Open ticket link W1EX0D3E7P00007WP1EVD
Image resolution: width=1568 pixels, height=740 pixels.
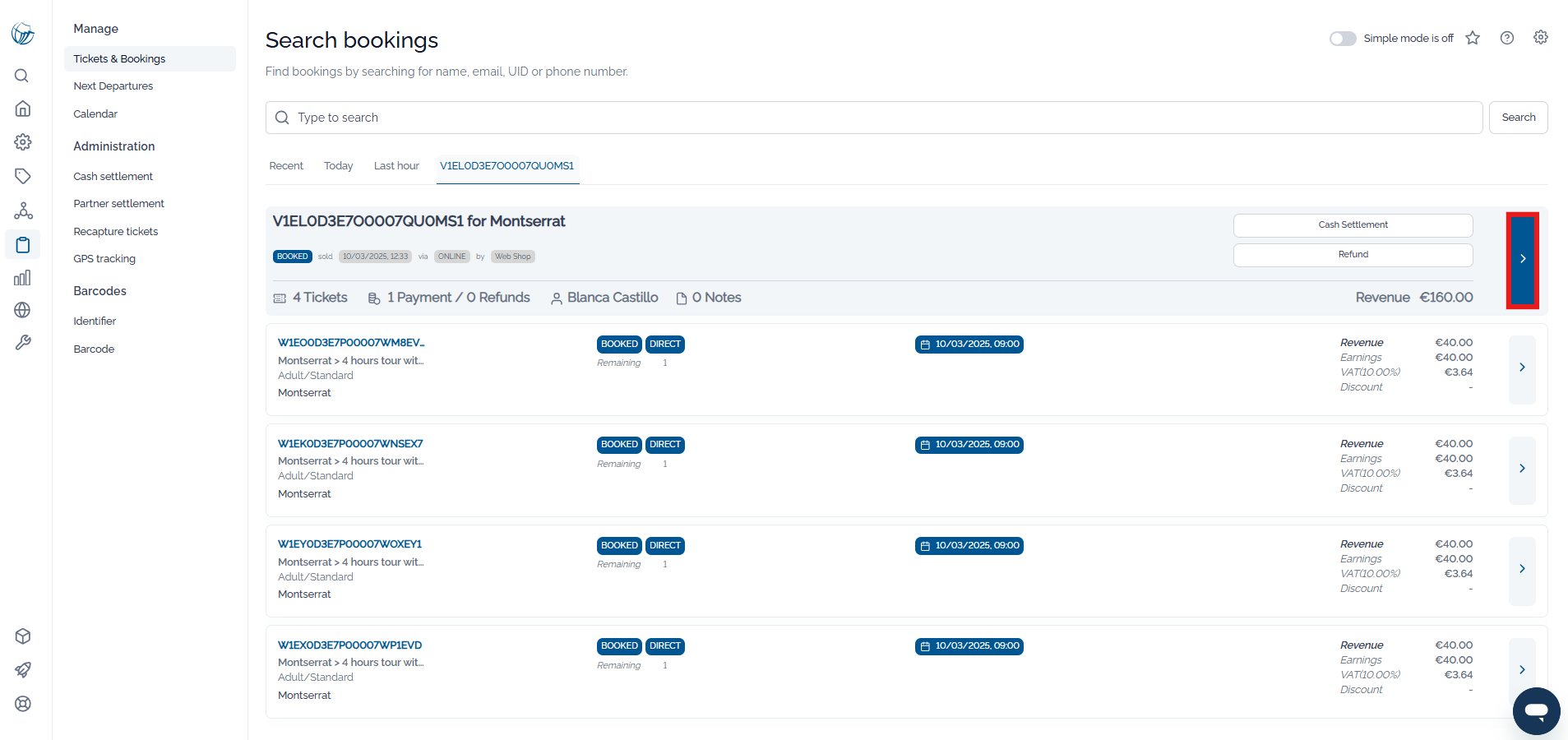[349, 645]
